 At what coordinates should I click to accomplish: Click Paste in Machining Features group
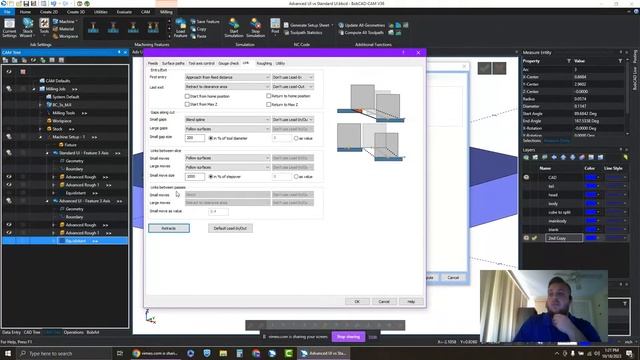[198, 36]
